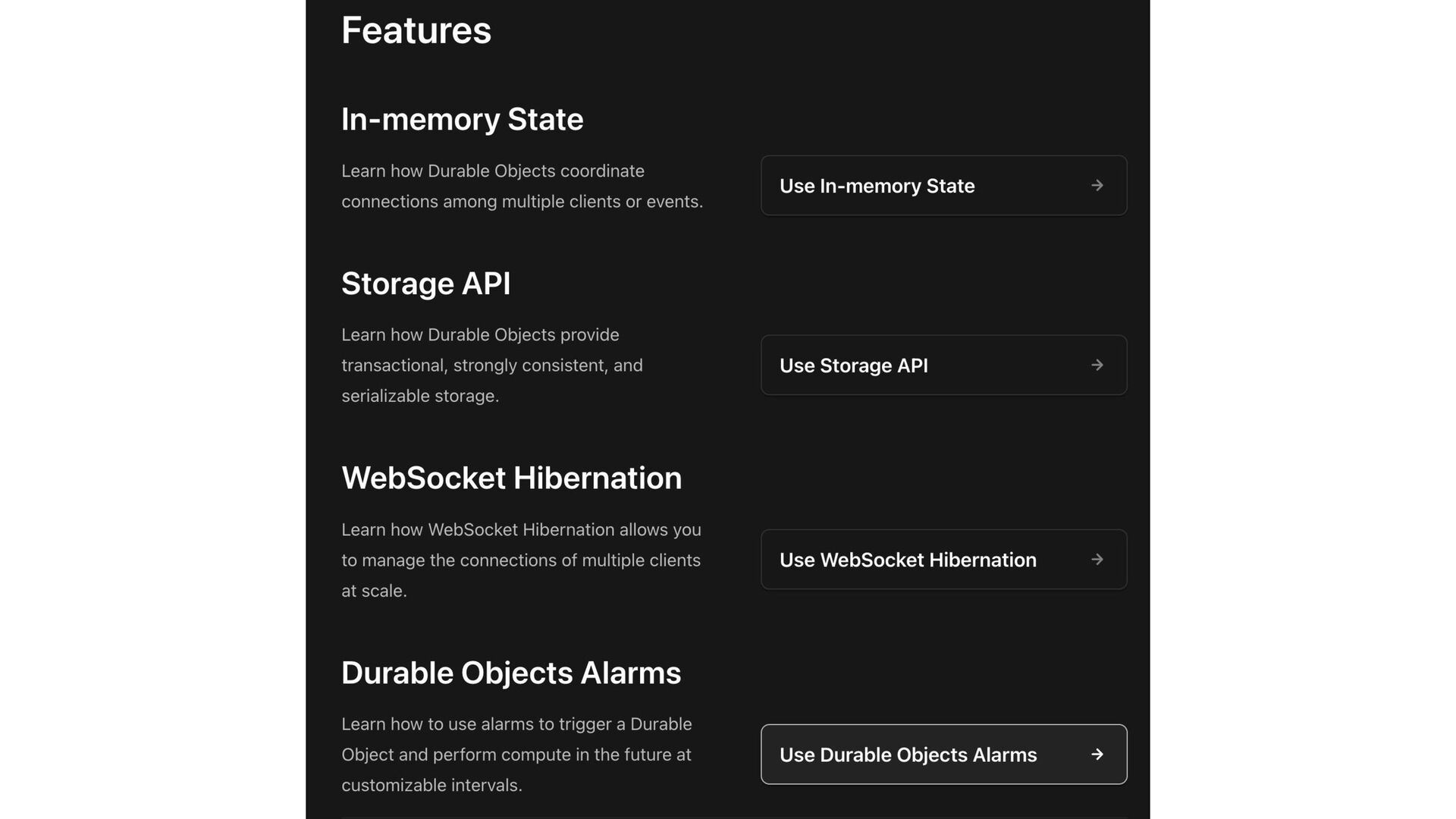Screen dimensions: 1456x819
Task: Click the text 'serializable storage.'
Action: [420, 396]
